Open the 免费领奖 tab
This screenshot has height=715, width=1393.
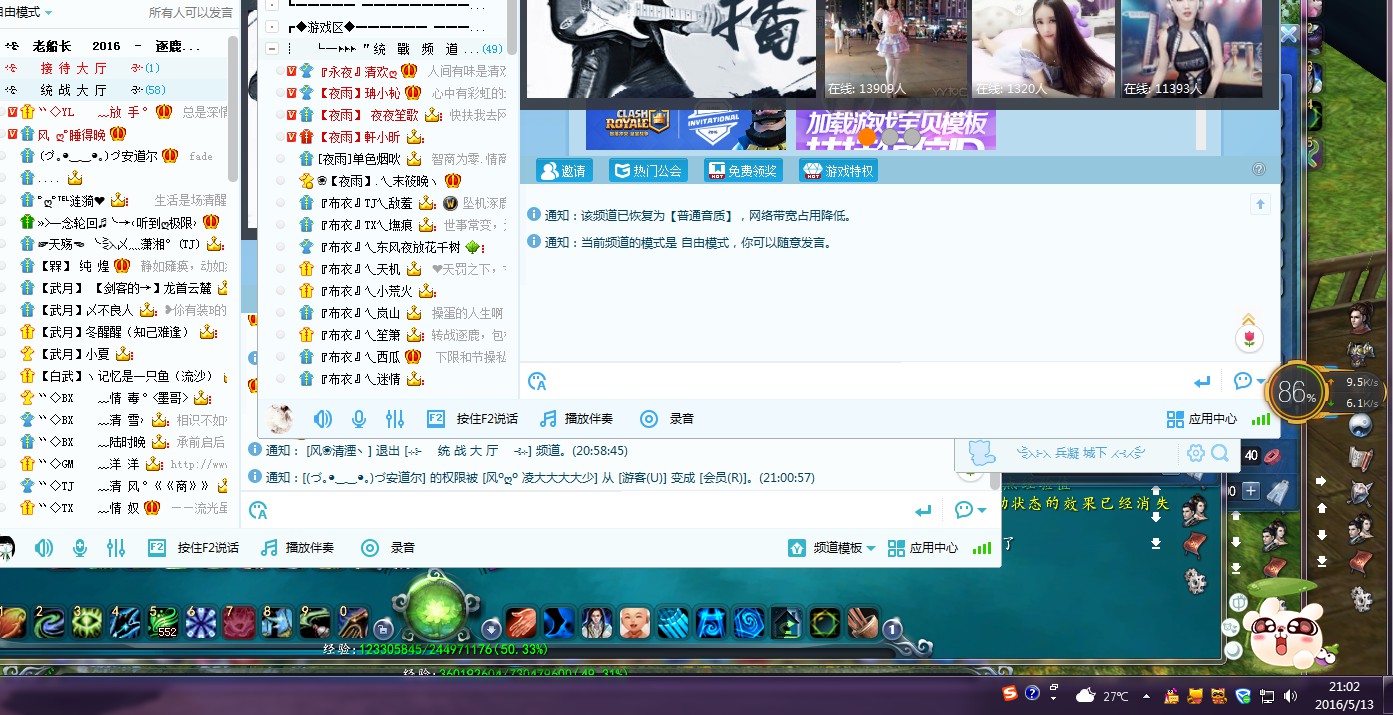point(743,171)
